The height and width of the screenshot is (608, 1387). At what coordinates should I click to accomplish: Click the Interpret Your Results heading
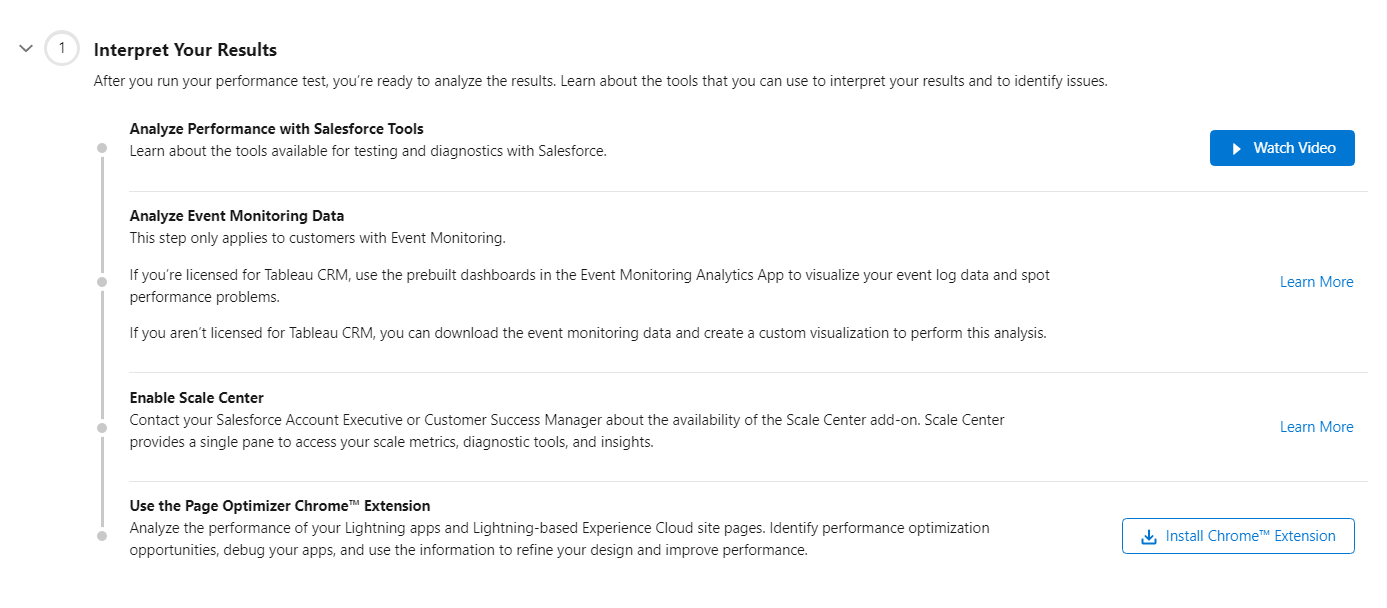click(185, 50)
